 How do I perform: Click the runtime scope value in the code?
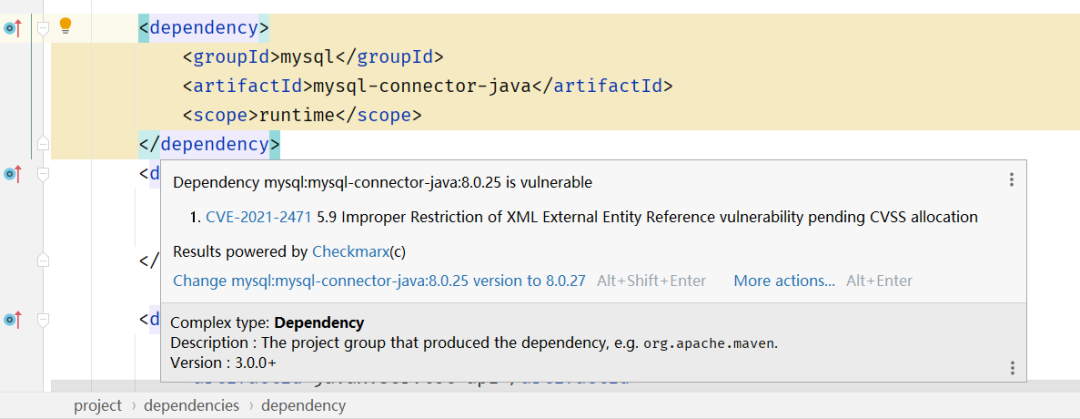pyautogui.click(x=296, y=115)
